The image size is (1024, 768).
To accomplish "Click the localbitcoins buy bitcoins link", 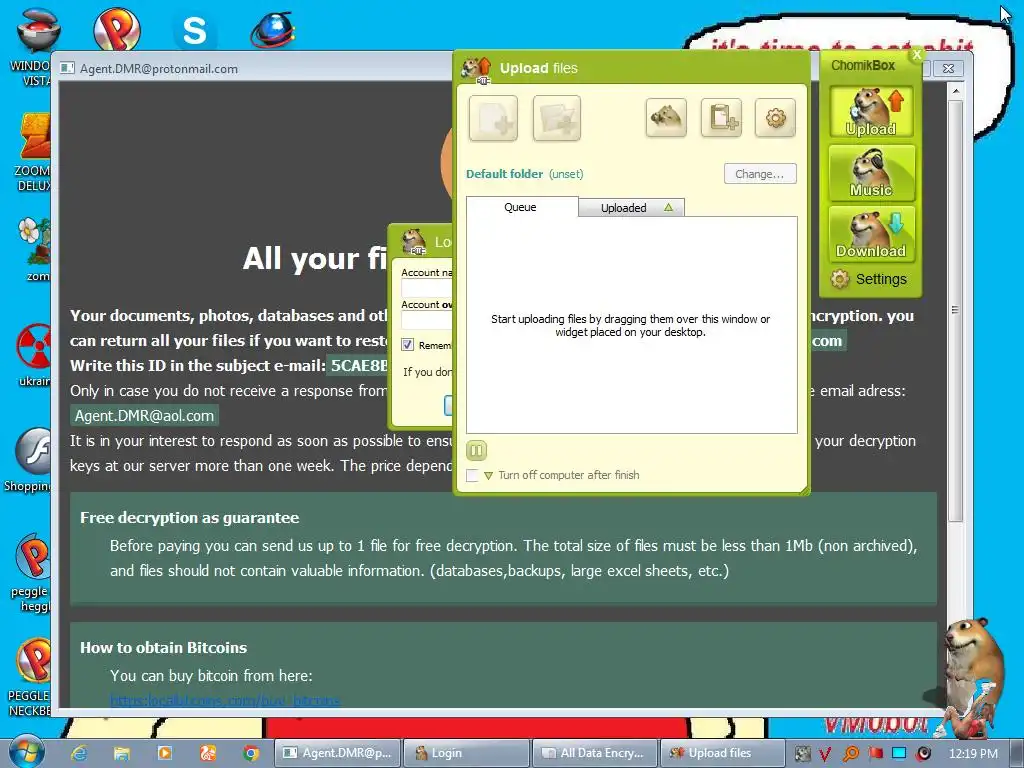I will coord(225,701).
